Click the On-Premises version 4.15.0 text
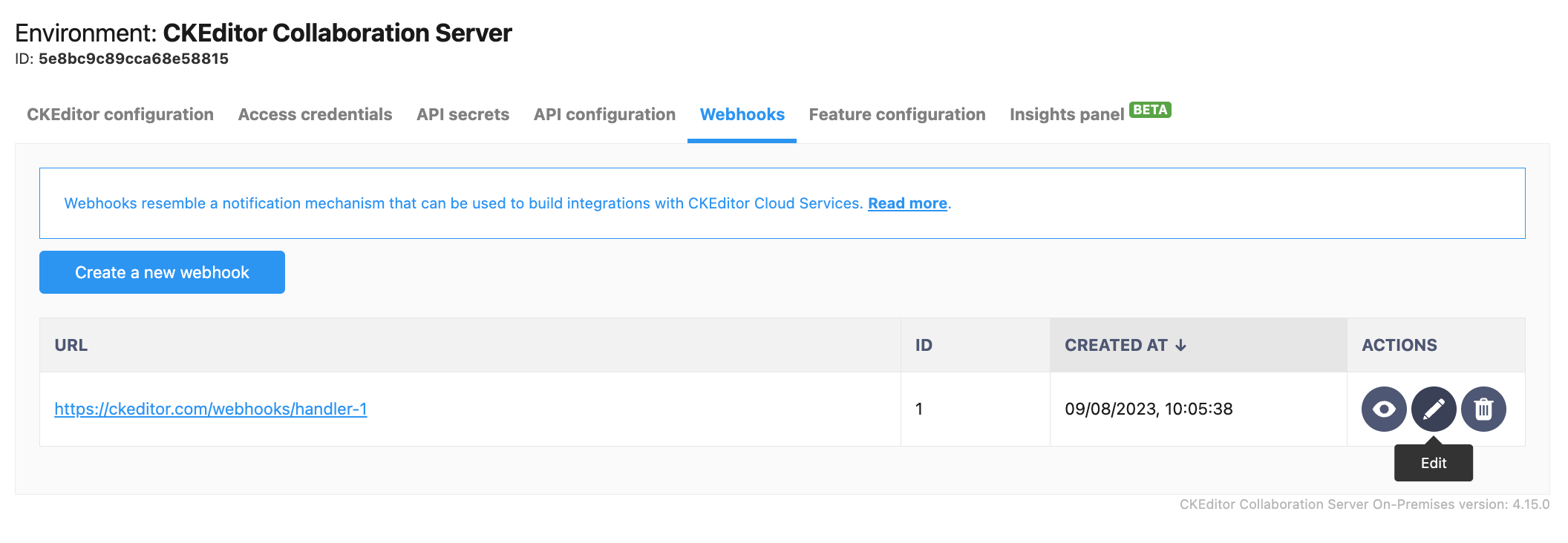This screenshot has height=543, width=1568. pos(1365,504)
